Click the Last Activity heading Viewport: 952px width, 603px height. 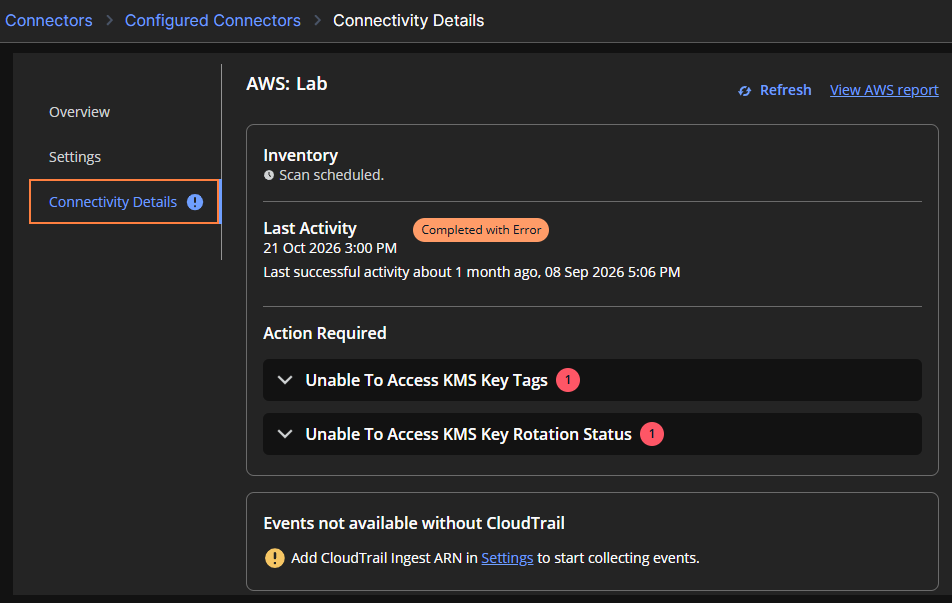tap(310, 228)
